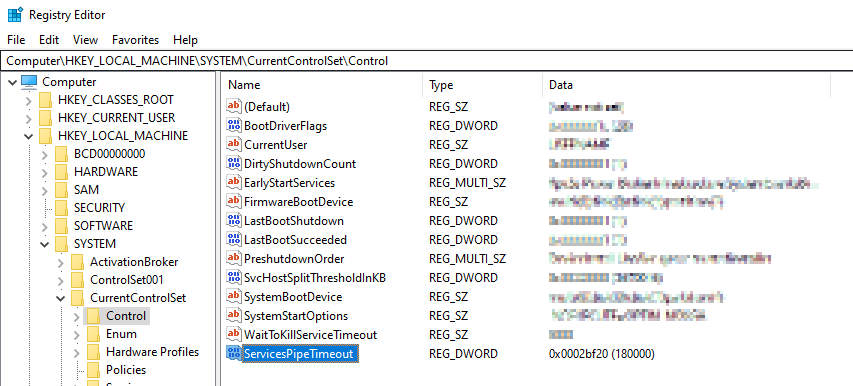Collapse the SYSTEM node arrow
Screen dimensions: 853x386
(45, 244)
